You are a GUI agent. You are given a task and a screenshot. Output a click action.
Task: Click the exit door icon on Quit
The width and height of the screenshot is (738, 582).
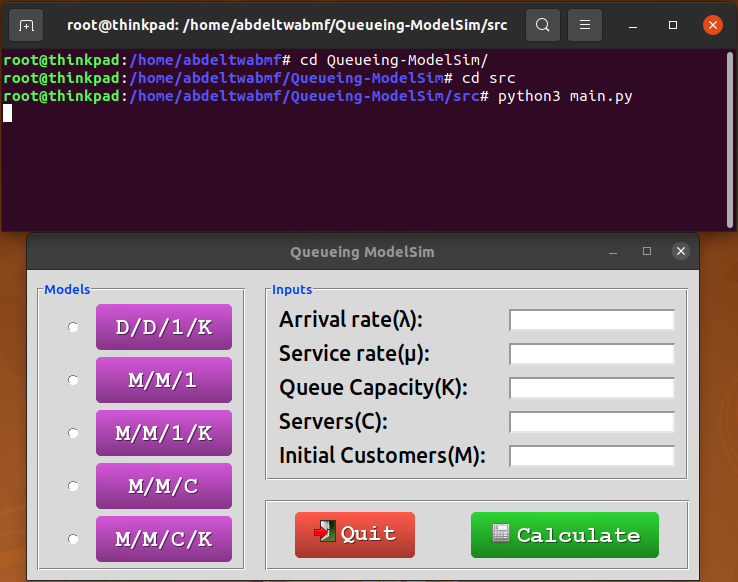pos(325,533)
